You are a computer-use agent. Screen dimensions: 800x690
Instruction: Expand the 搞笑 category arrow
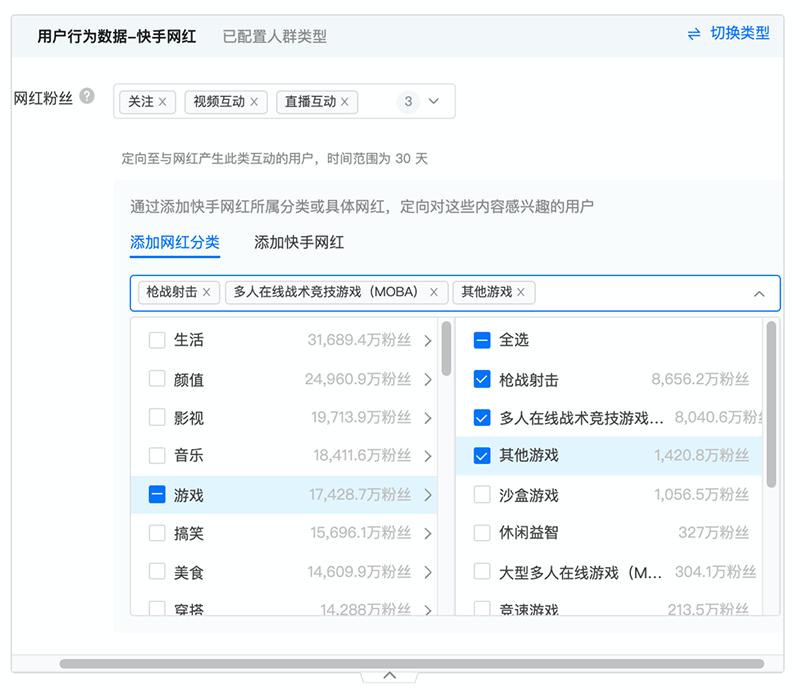point(428,534)
